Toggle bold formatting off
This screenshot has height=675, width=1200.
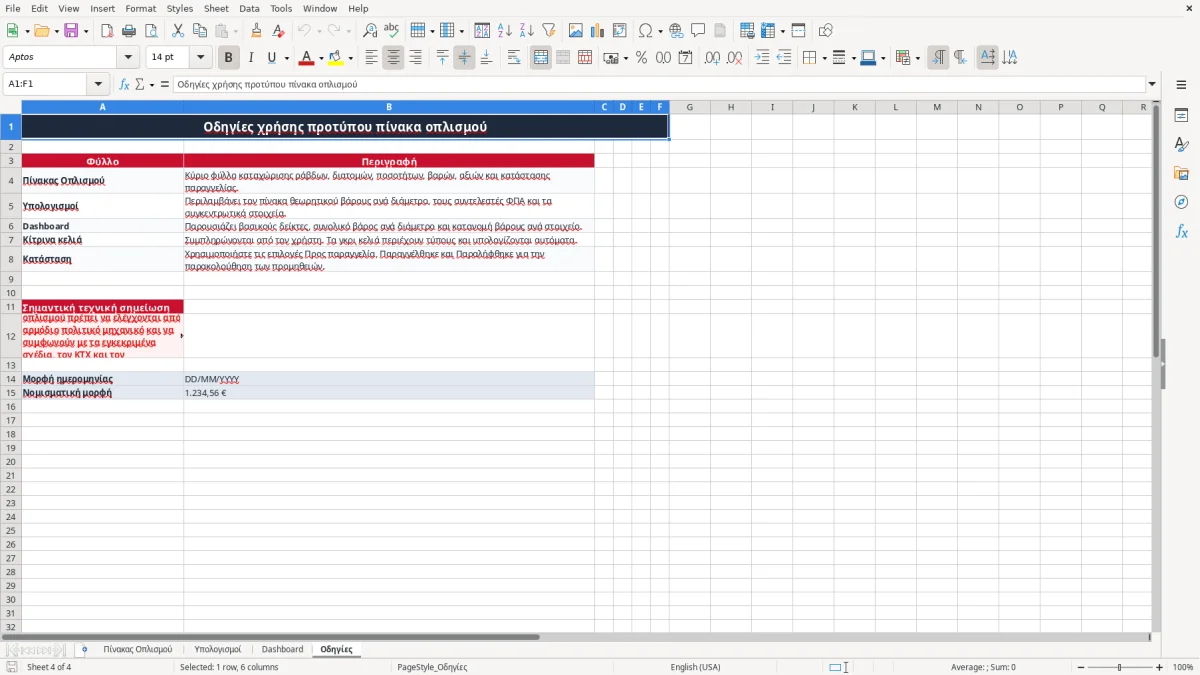[x=229, y=58]
